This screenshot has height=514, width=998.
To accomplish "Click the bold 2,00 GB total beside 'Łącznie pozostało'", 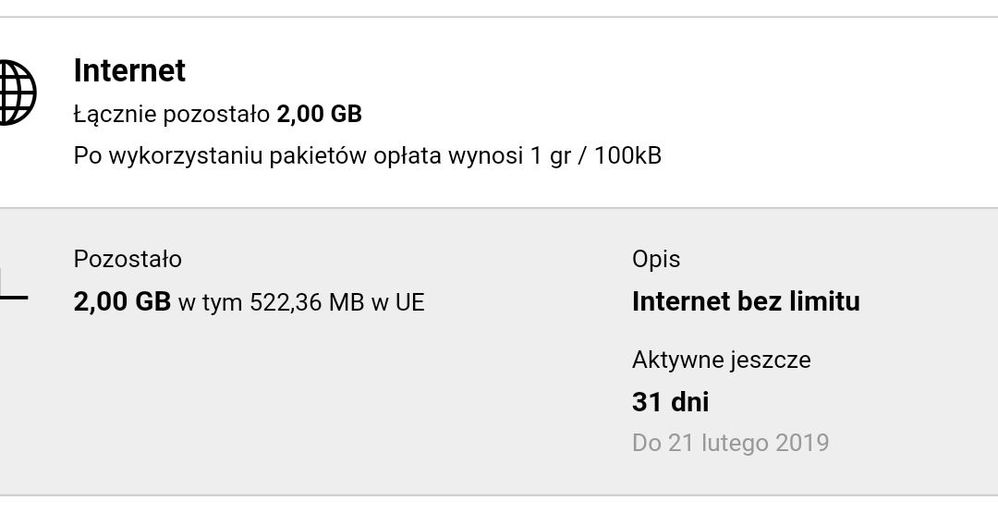I will click(319, 115).
